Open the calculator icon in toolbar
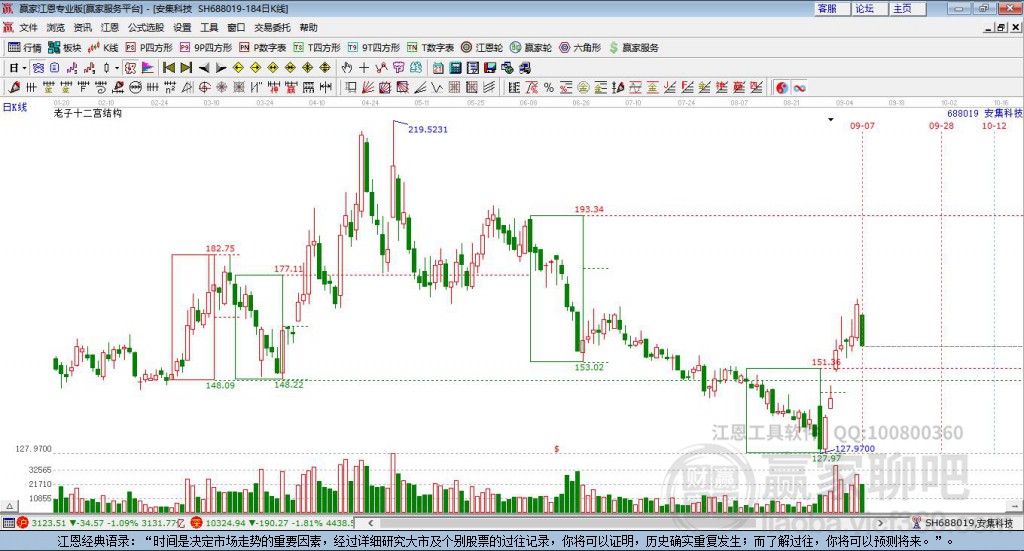1024x551 pixels. [455, 68]
